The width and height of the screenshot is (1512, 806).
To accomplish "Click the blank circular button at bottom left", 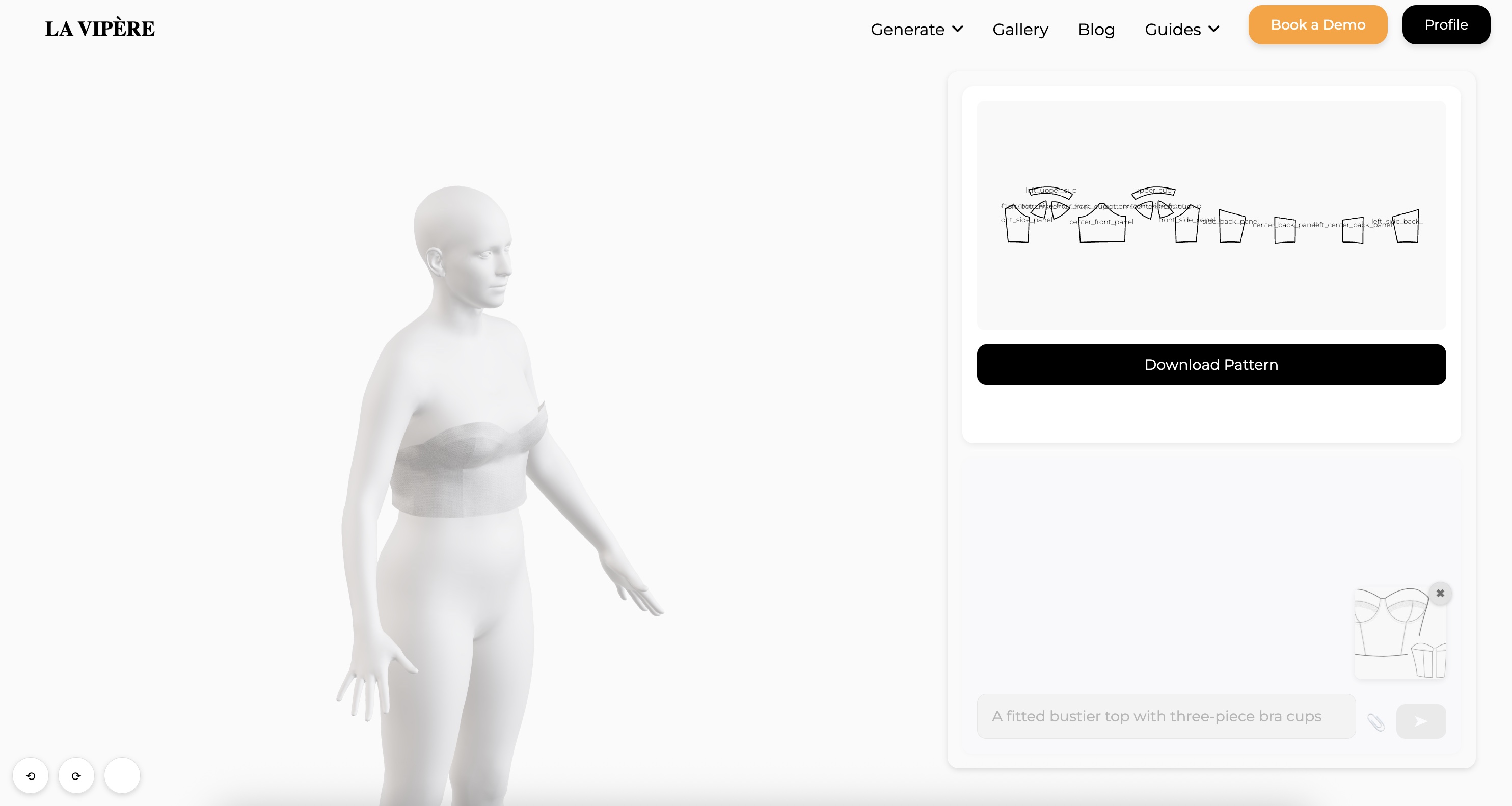I will click(x=121, y=775).
